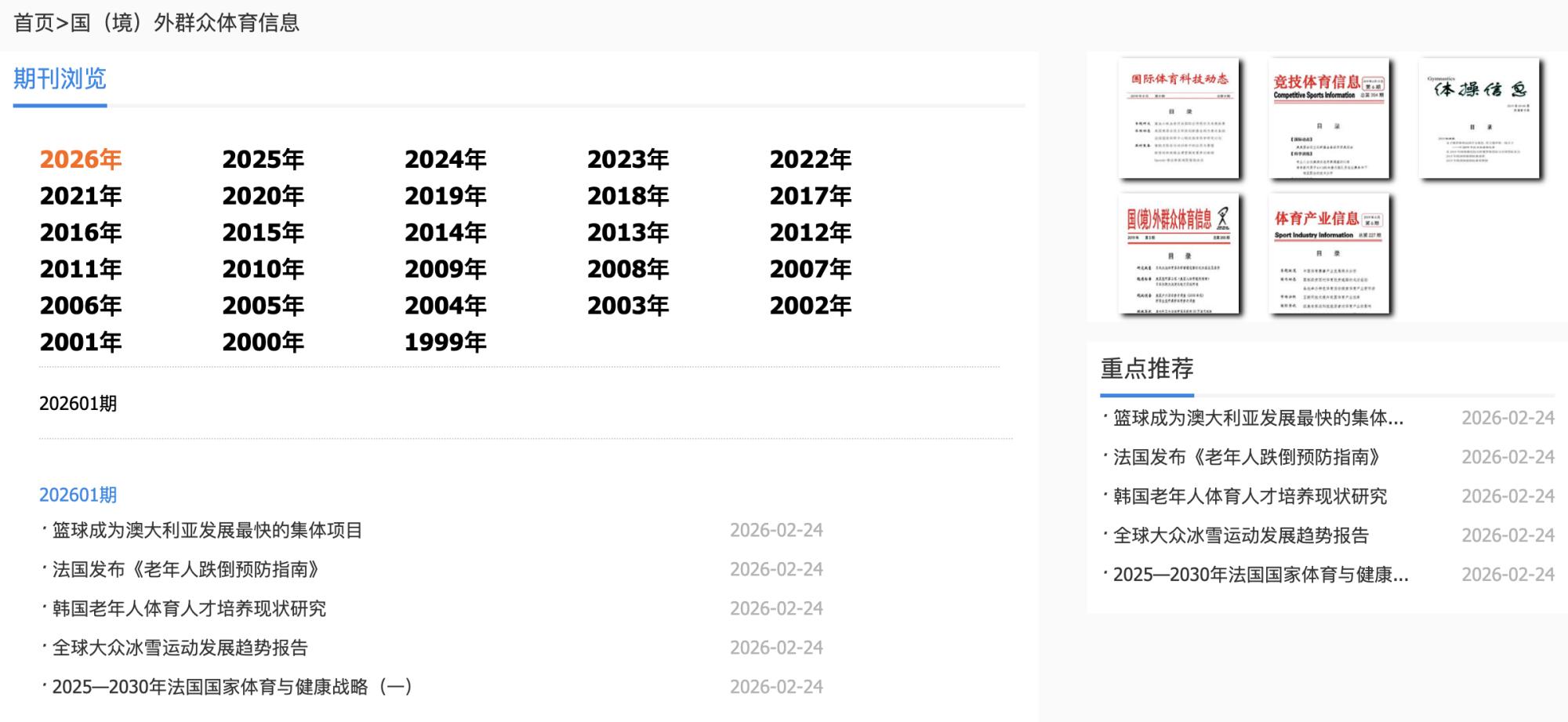Browse issues from 2019年
The image size is (1568, 722).
tap(445, 196)
